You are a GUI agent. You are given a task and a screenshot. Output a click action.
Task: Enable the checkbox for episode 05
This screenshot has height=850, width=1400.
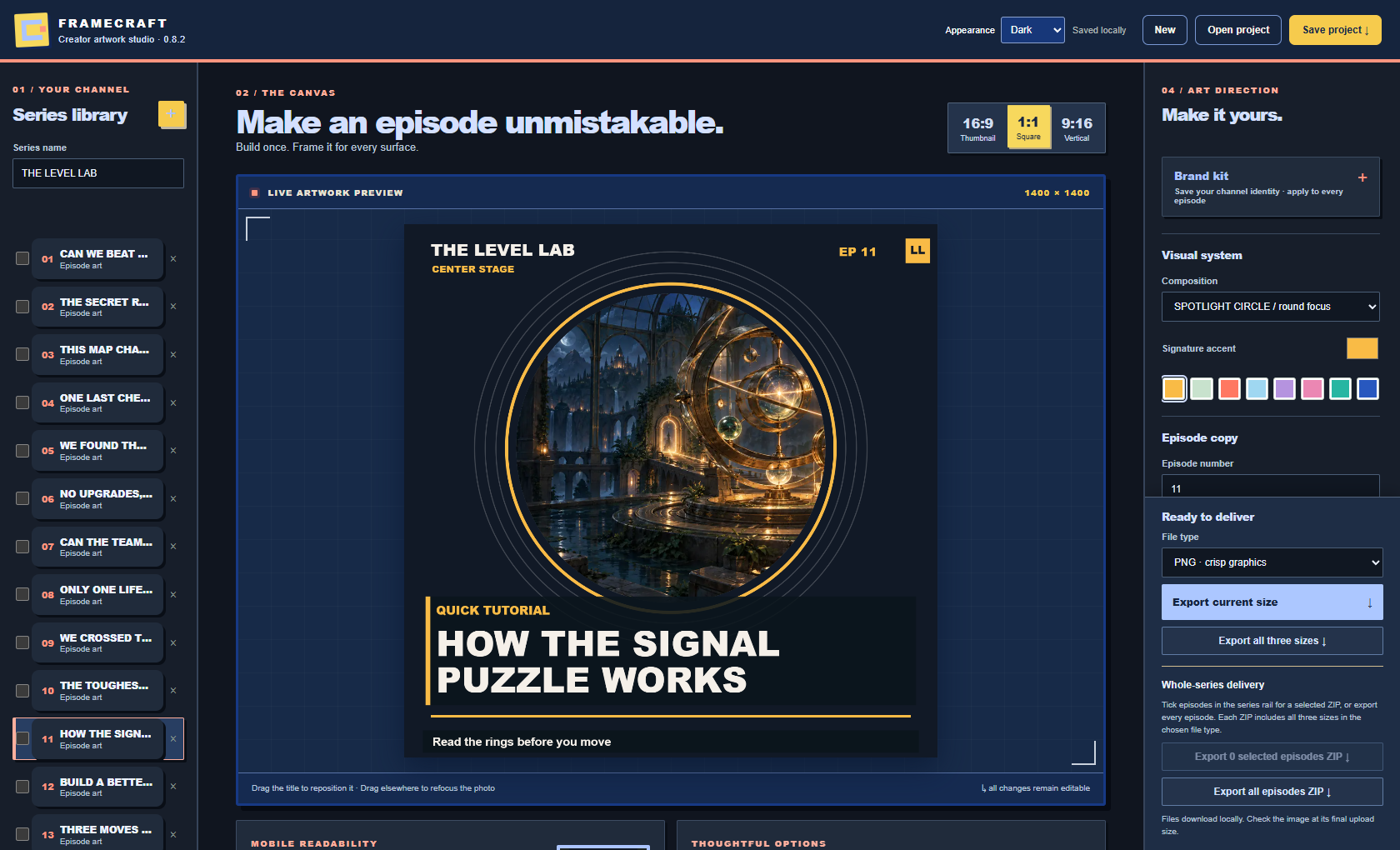click(x=22, y=451)
